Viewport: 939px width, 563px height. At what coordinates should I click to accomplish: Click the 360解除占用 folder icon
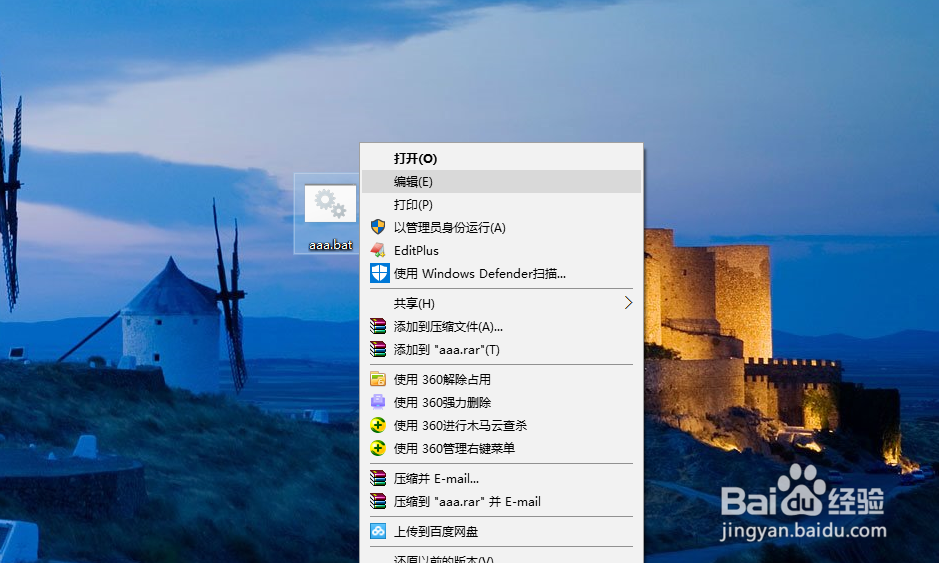378,379
